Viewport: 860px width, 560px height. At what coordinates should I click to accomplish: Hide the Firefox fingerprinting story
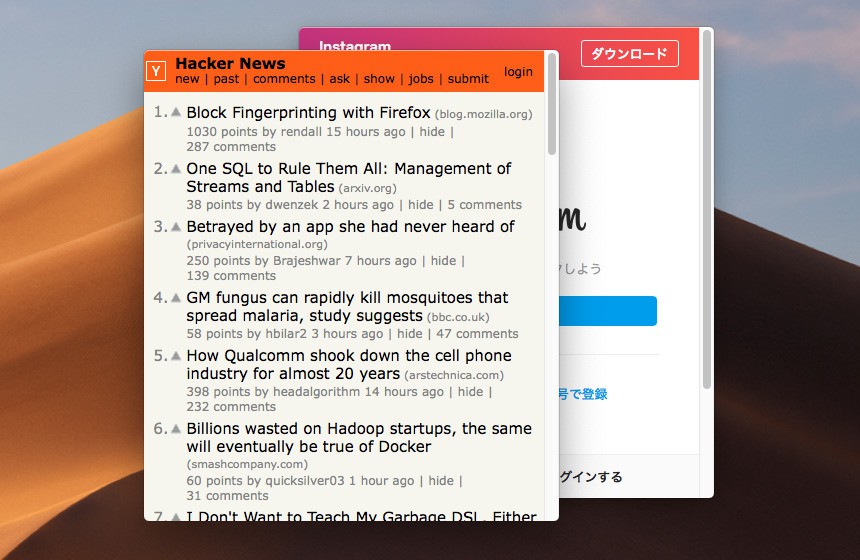tap(432, 132)
